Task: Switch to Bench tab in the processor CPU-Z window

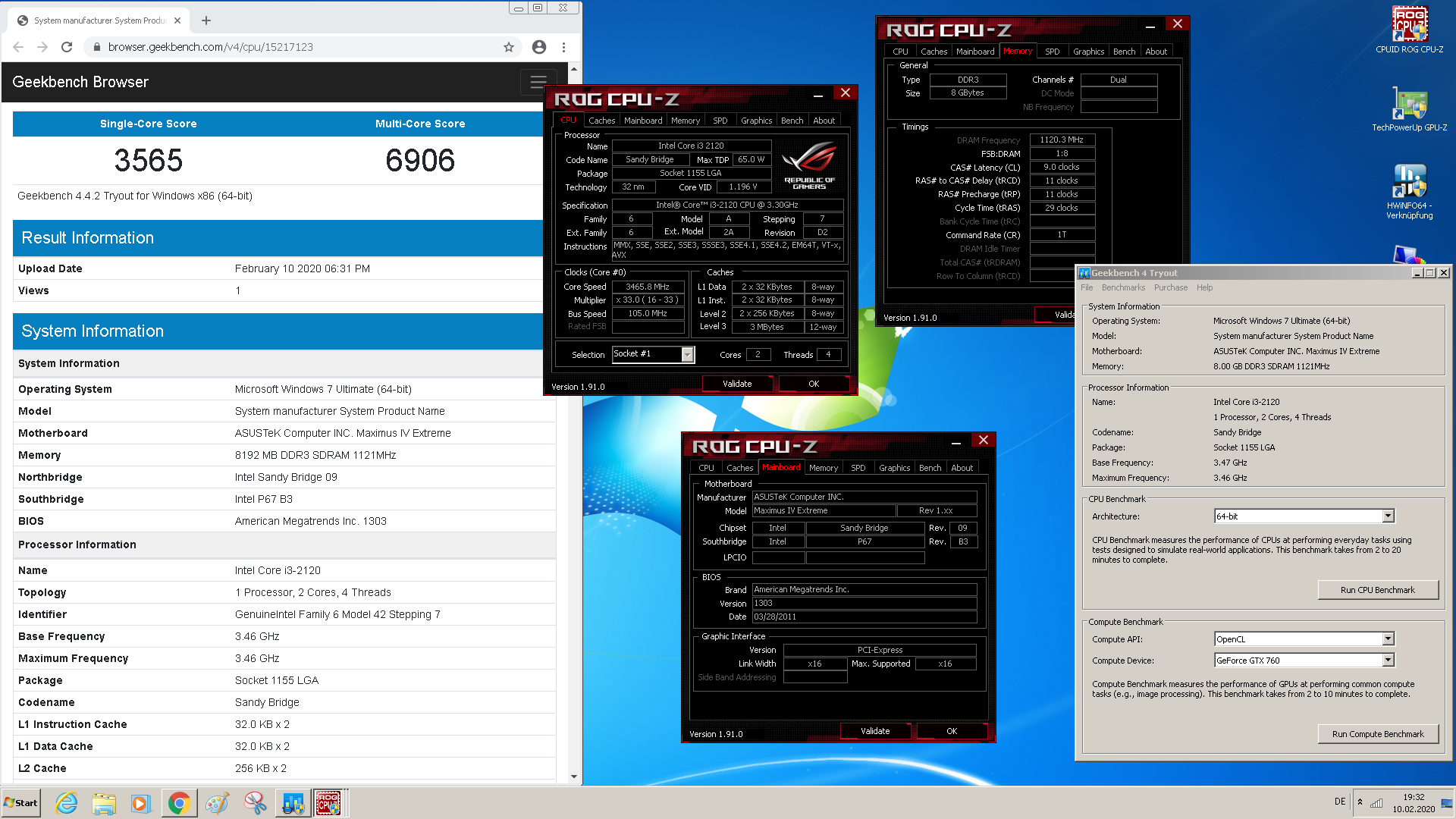Action: point(792,121)
